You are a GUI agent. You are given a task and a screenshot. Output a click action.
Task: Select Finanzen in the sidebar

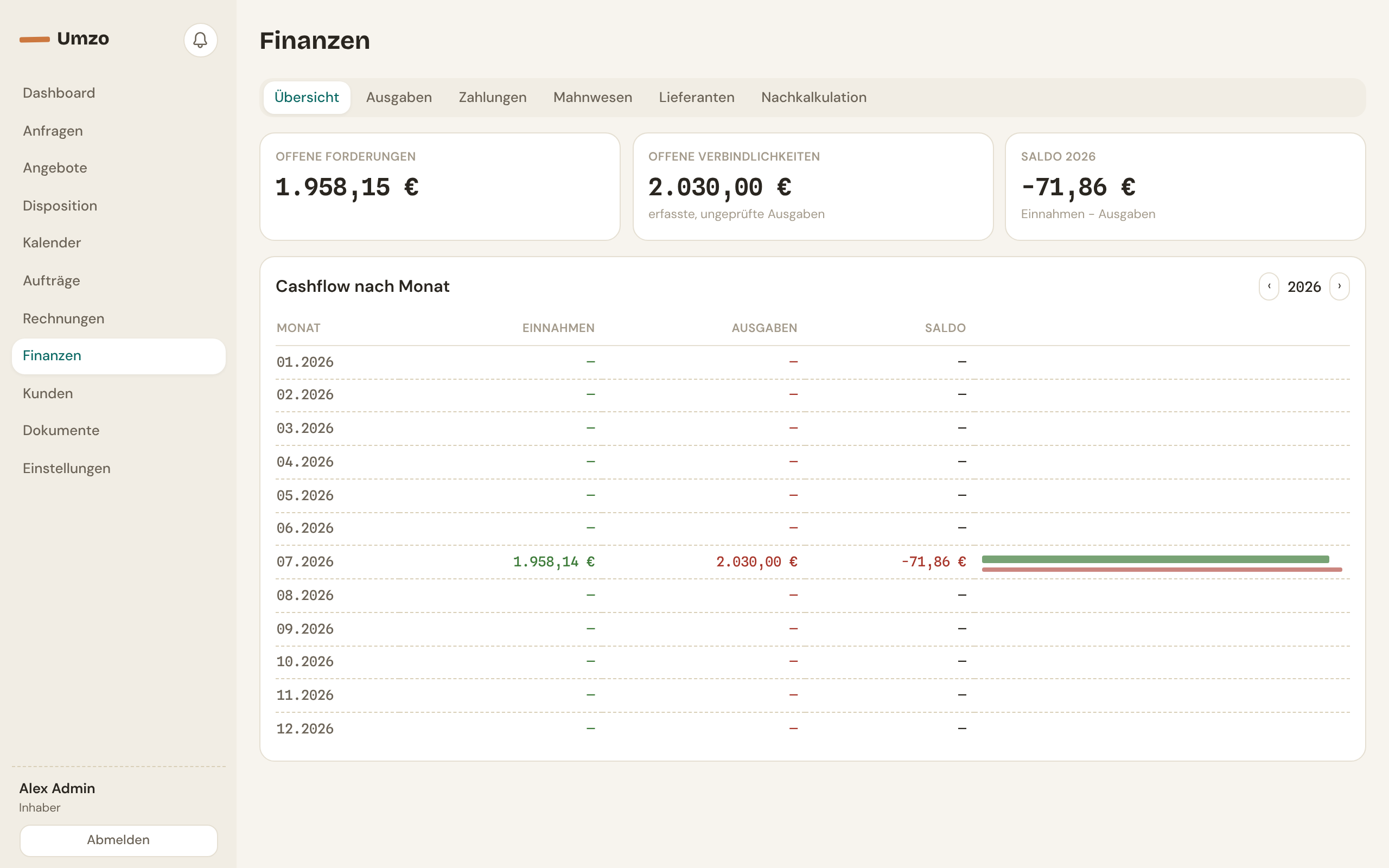click(x=119, y=356)
